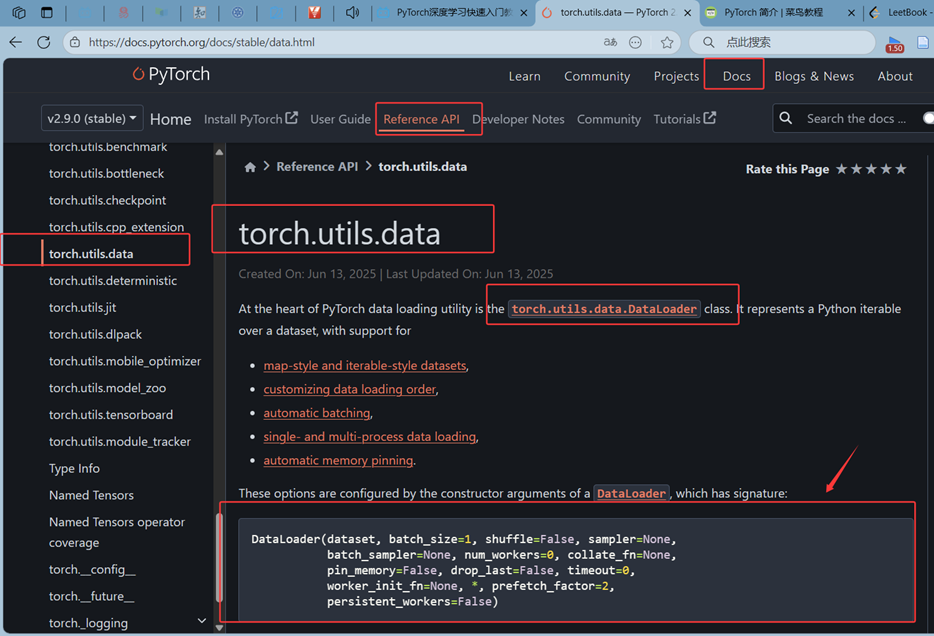Rate this page with the third star

coord(871,169)
